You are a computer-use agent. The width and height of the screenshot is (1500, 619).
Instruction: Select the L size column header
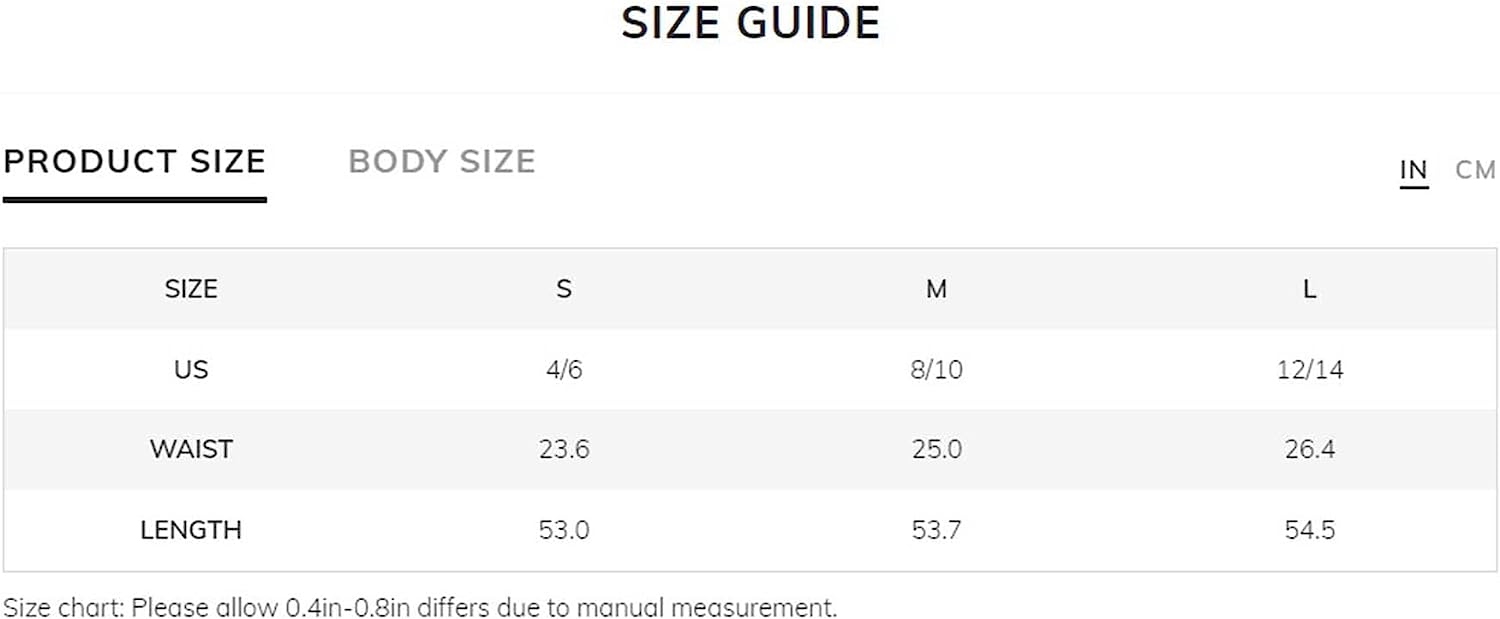[1309, 289]
